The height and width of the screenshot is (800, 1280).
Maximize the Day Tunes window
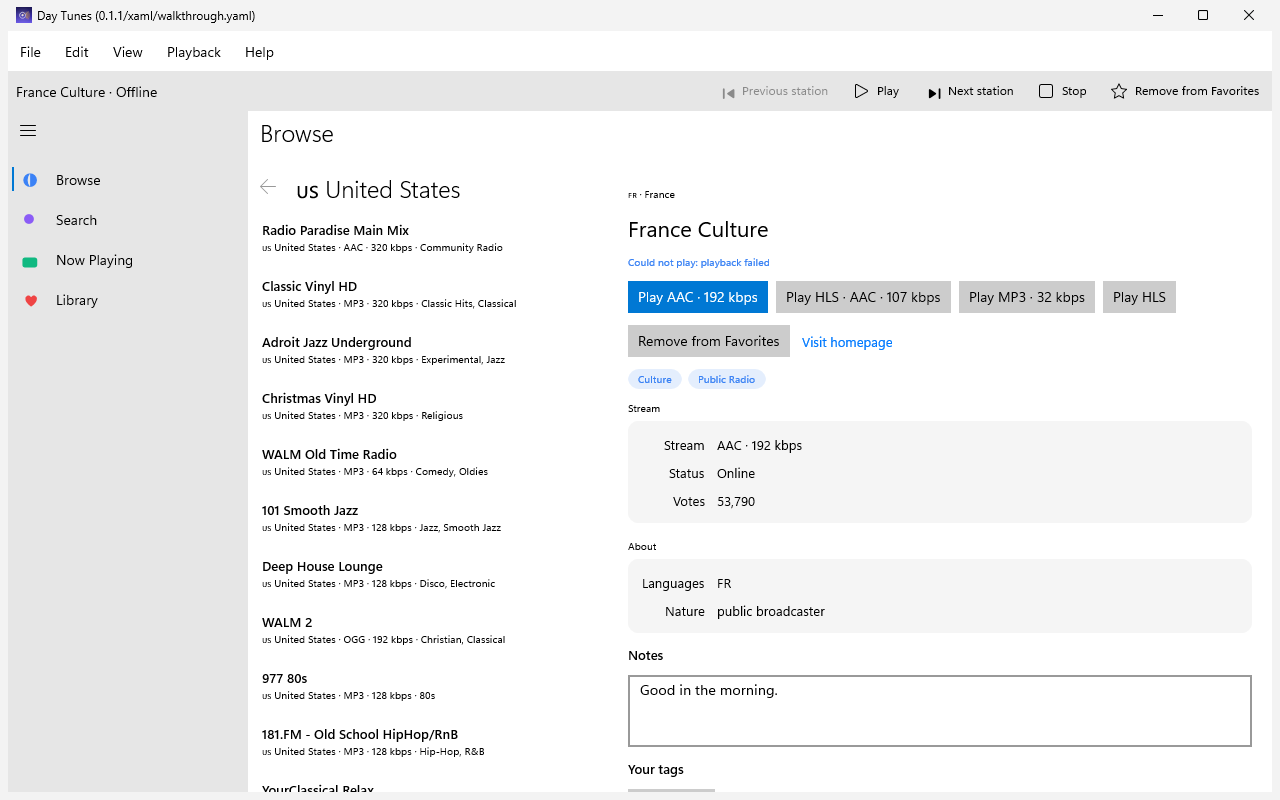coord(1203,15)
